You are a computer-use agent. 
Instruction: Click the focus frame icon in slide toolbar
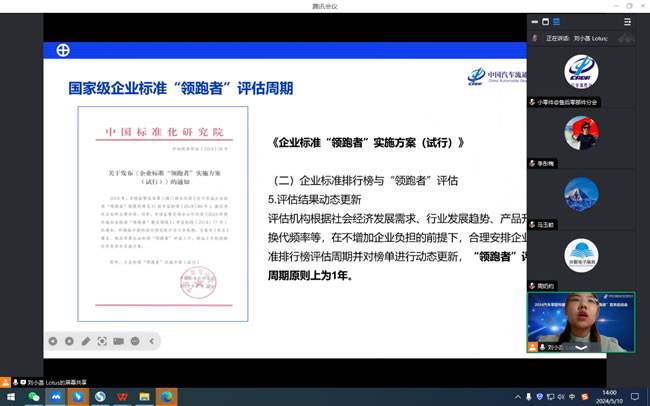pos(102,341)
